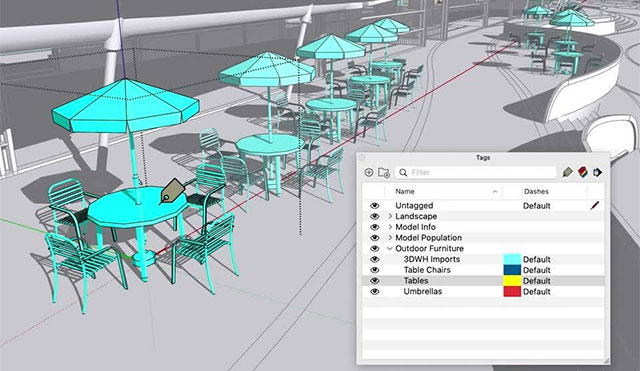Open Dashes dropdown for 3DWH Imports
The image size is (640, 371).
[537, 260]
